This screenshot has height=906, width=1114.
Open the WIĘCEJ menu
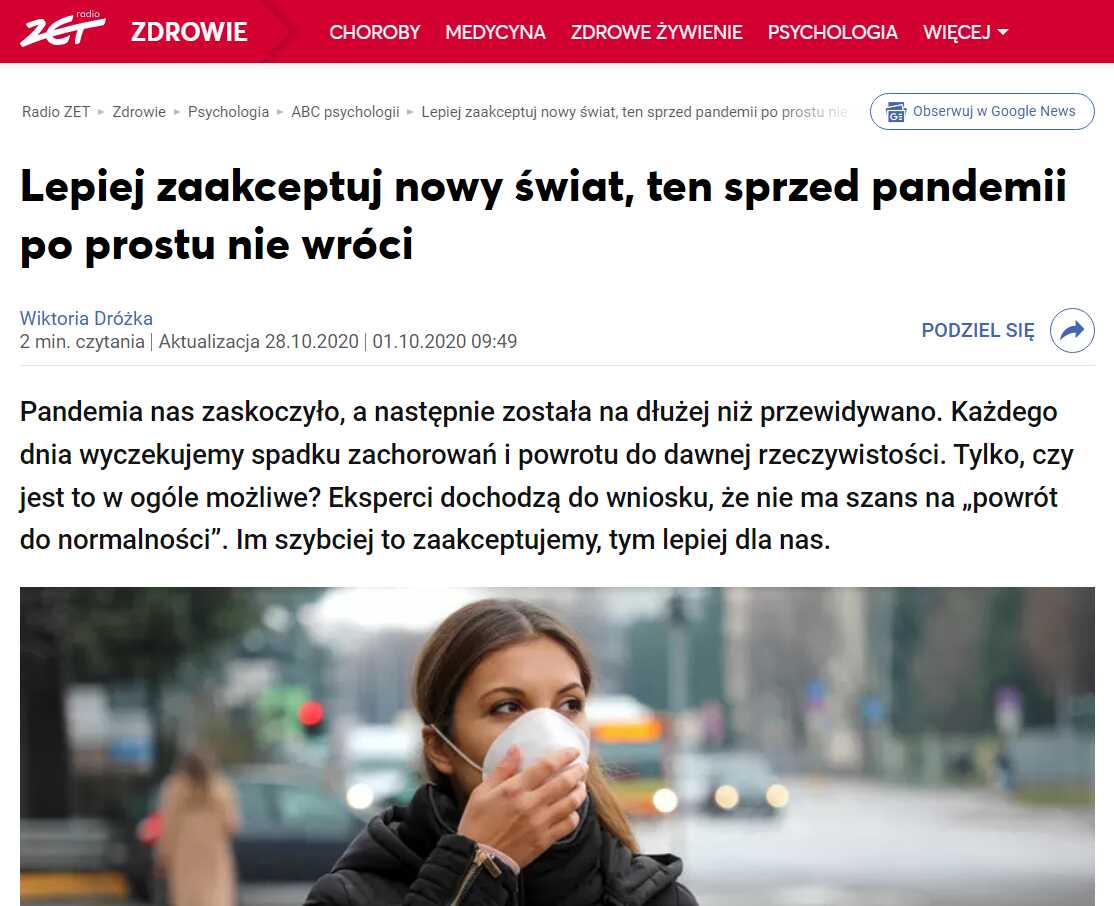tap(965, 32)
